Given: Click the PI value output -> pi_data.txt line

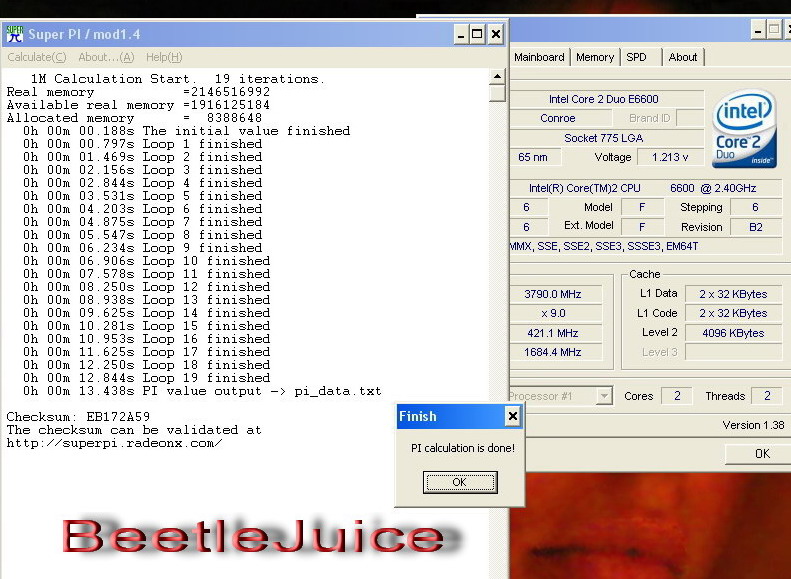Looking at the screenshot, I should pos(202,391).
